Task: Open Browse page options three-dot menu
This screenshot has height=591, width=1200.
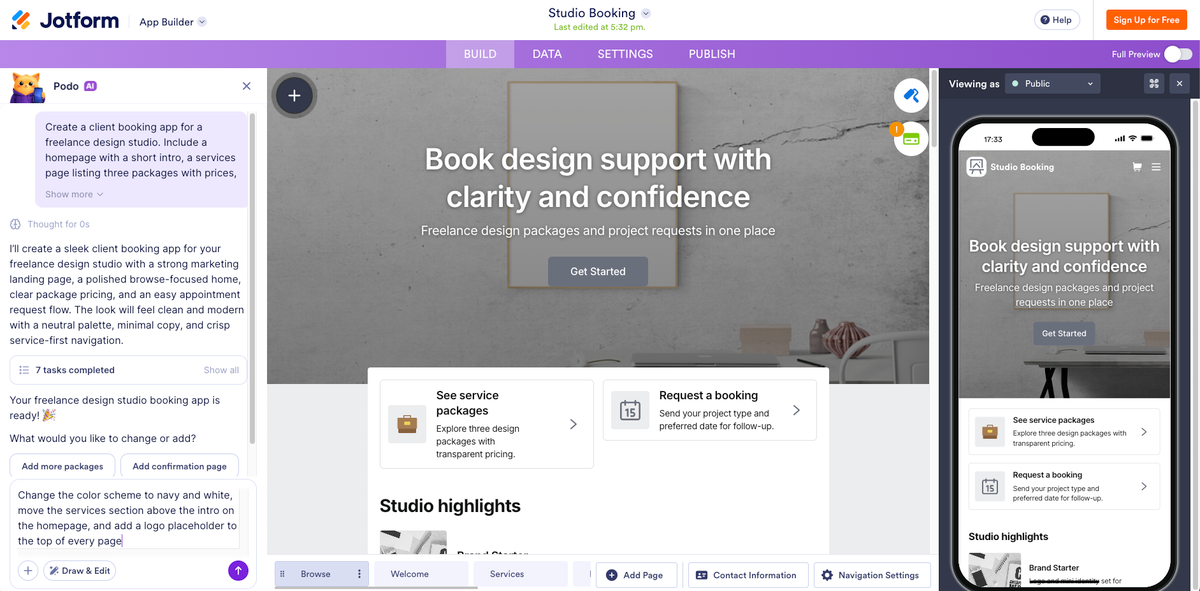Action: [x=359, y=574]
